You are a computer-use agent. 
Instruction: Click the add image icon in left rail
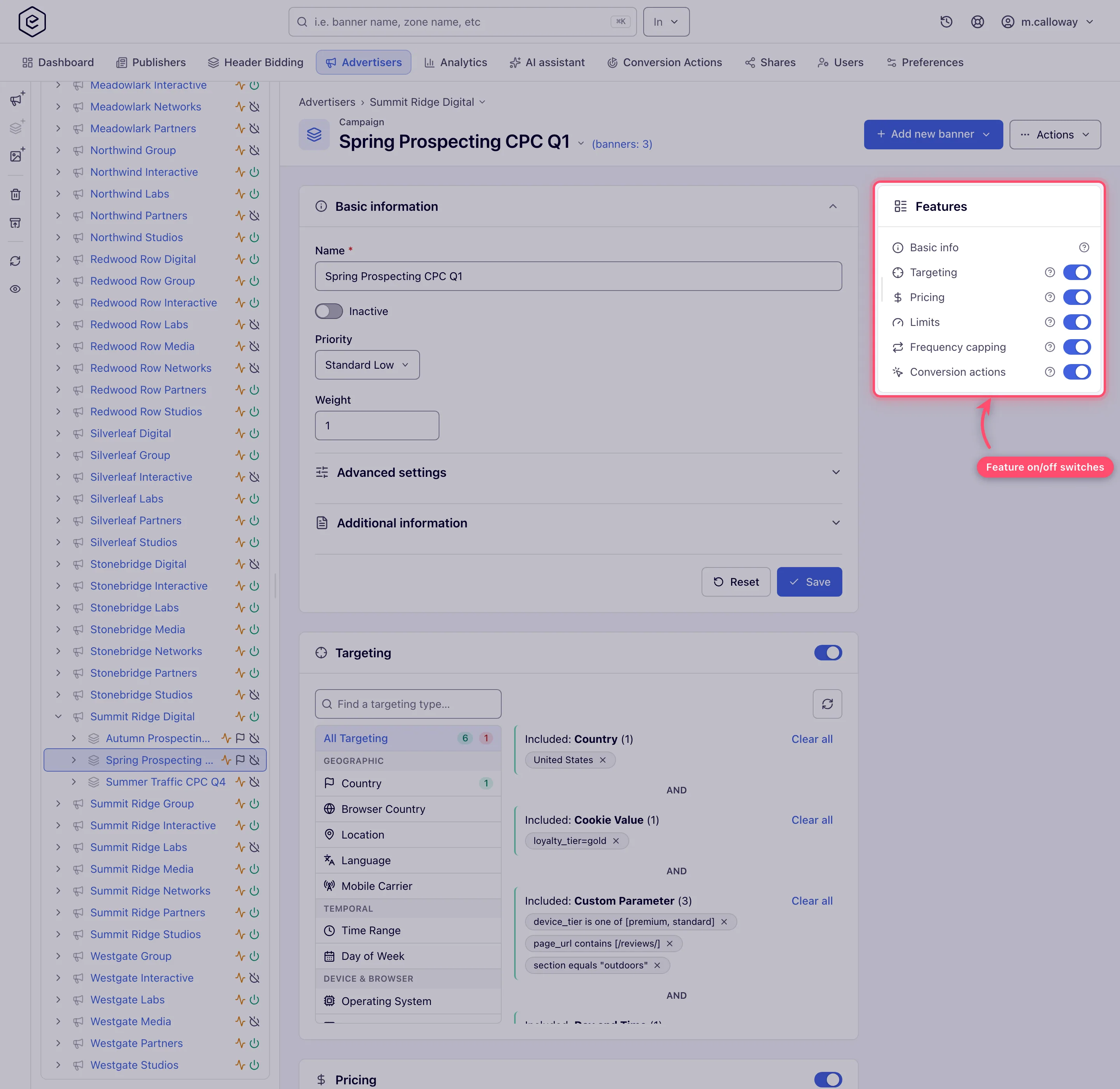click(x=17, y=155)
